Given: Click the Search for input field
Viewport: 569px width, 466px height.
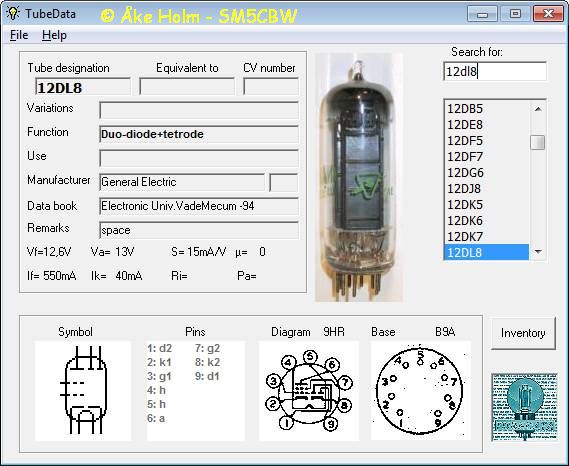Looking at the screenshot, I should pos(495,71).
